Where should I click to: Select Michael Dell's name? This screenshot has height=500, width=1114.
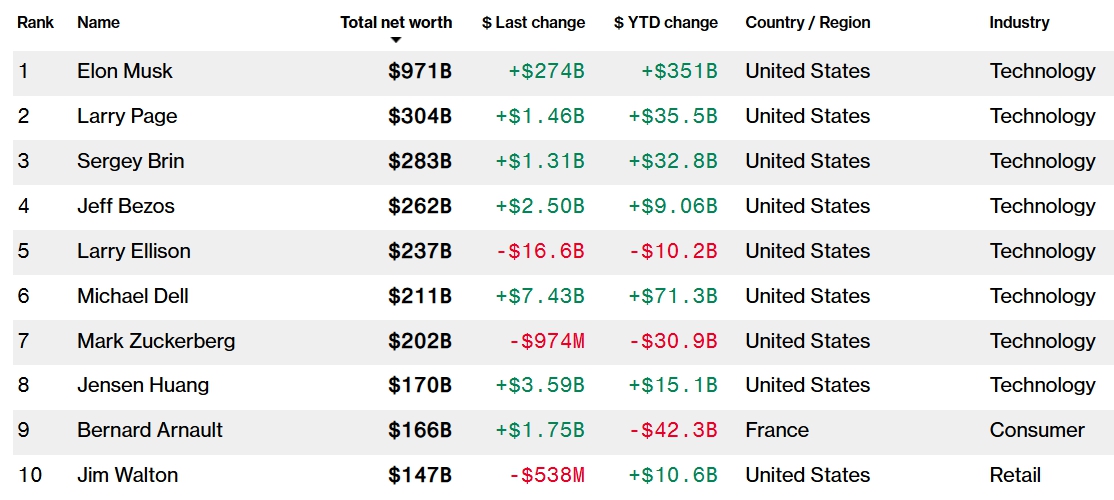133,295
